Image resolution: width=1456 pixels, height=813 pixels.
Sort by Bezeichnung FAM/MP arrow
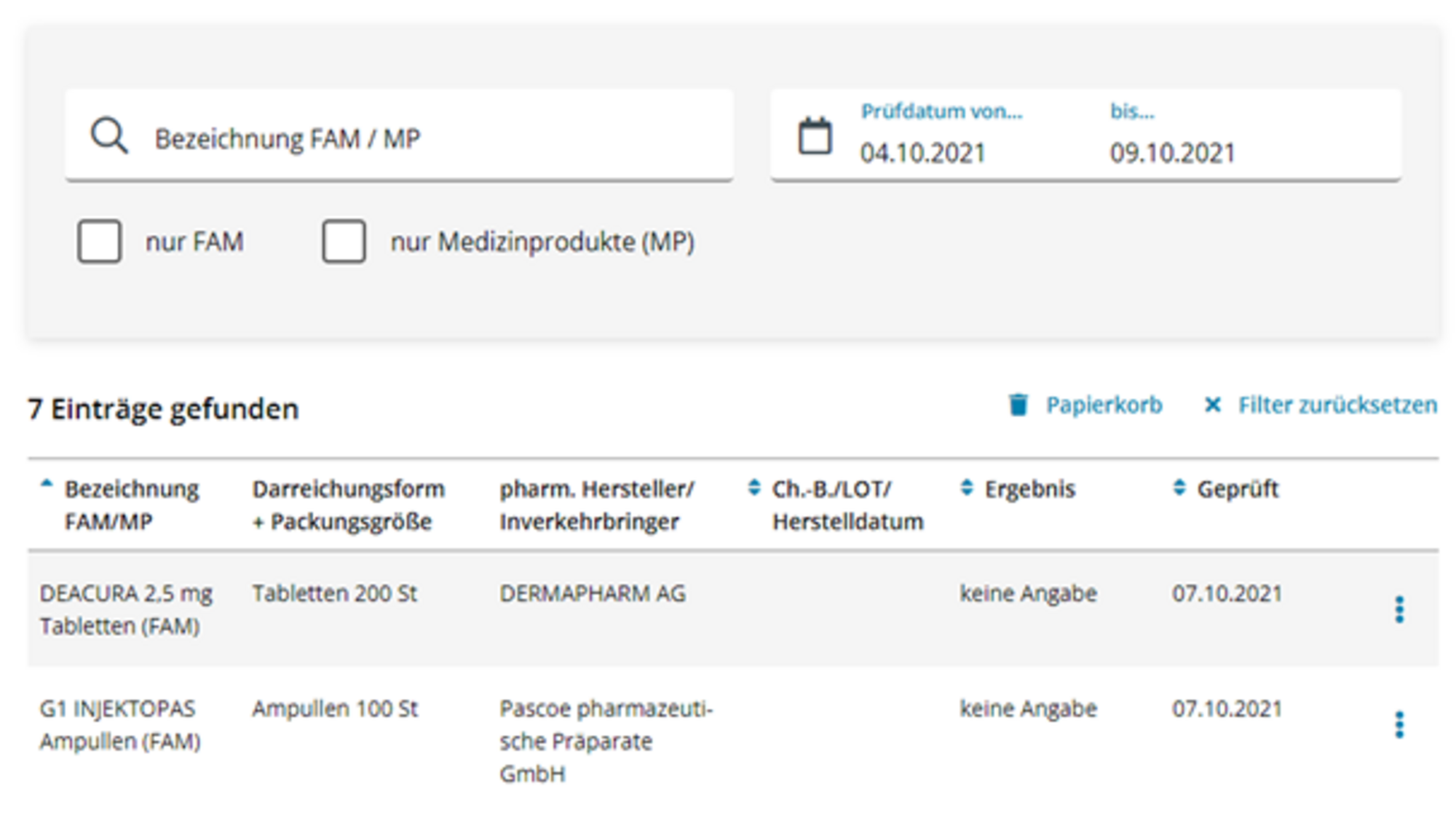(47, 483)
